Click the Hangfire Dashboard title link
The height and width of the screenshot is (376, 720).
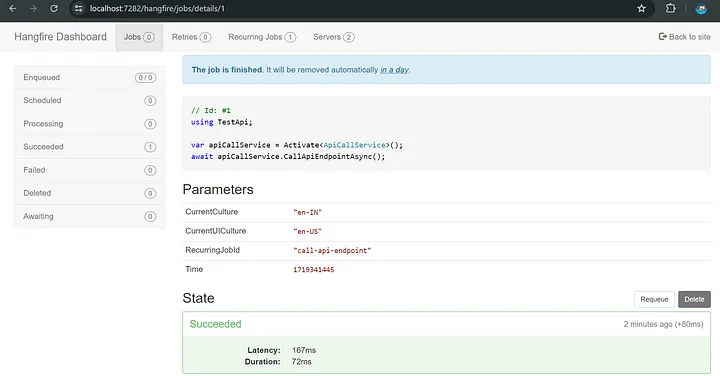pyautogui.click(x=60, y=37)
